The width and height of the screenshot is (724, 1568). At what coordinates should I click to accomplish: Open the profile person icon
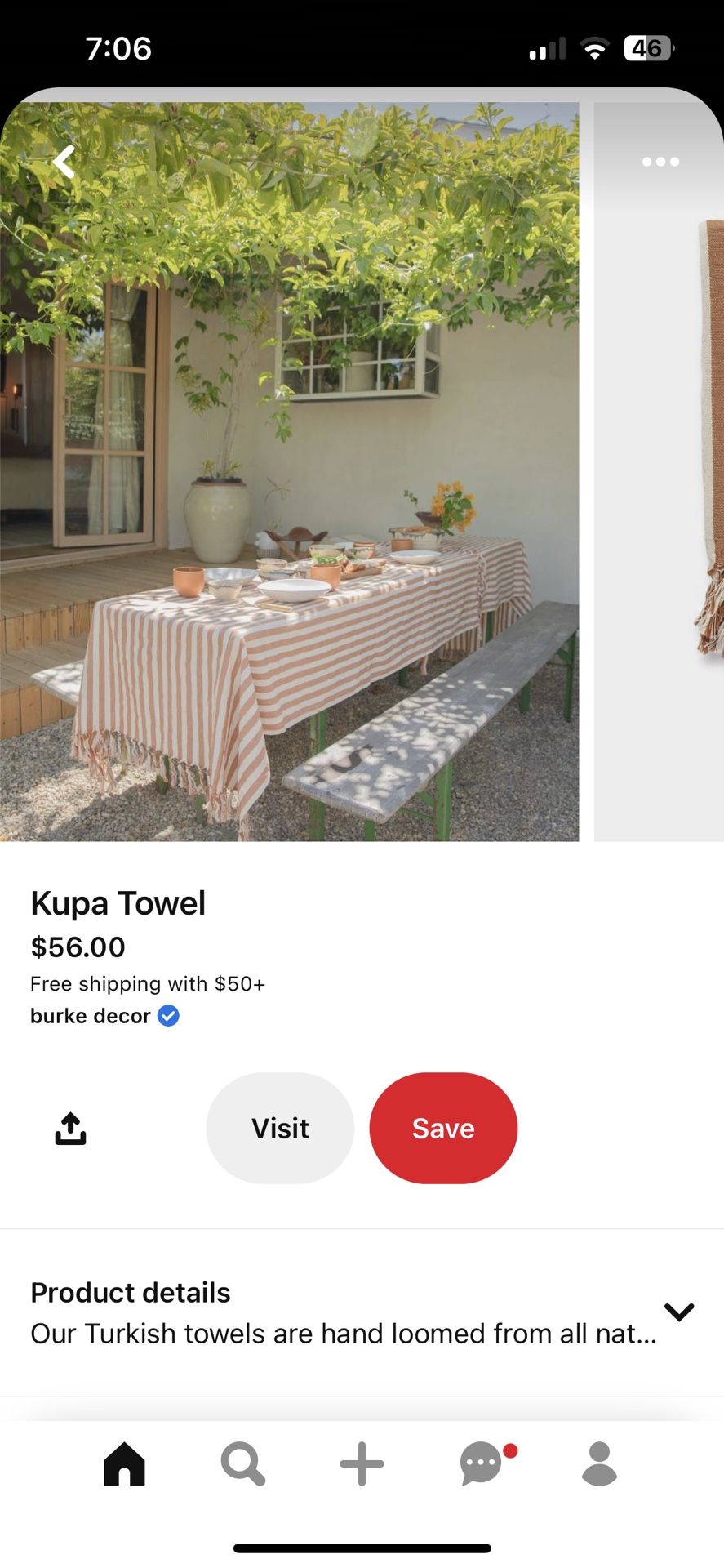click(x=600, y=1463)
